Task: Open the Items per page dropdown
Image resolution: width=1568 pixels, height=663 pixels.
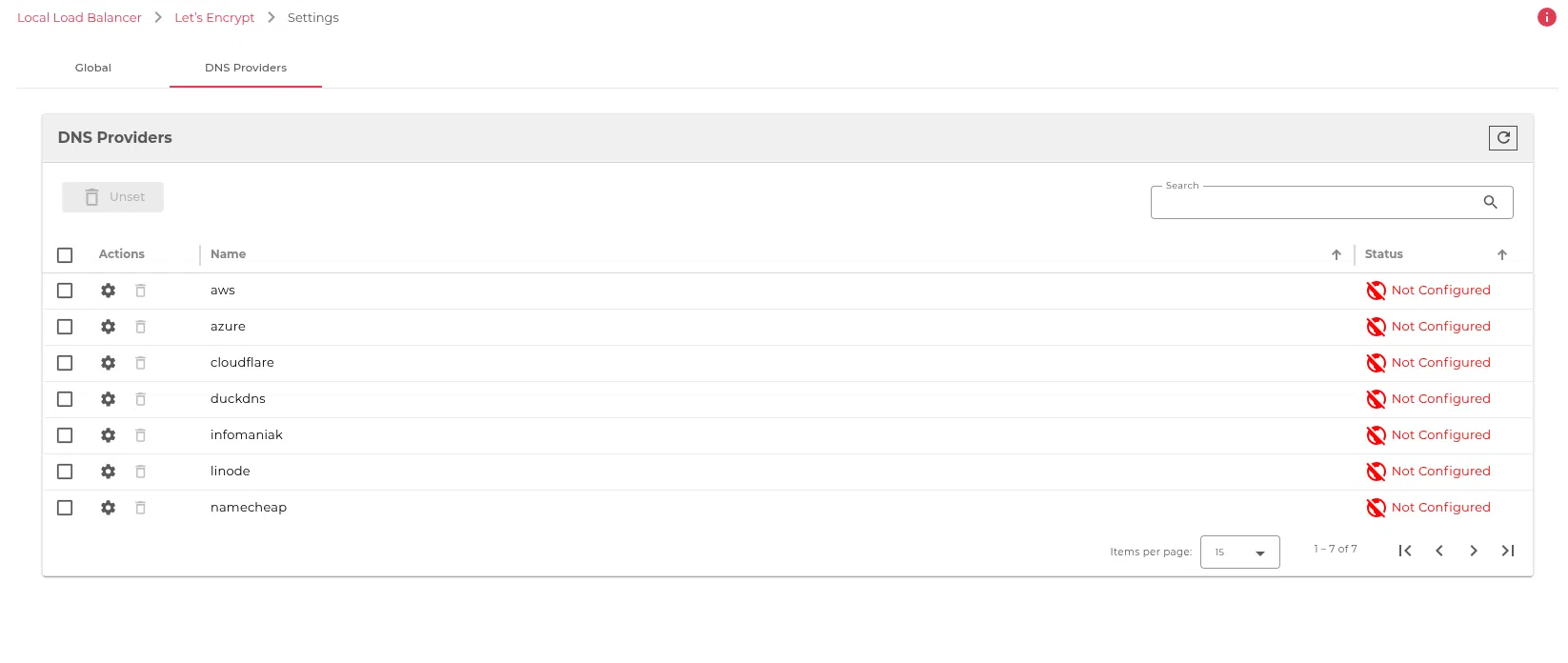Action: point(1239,552)
